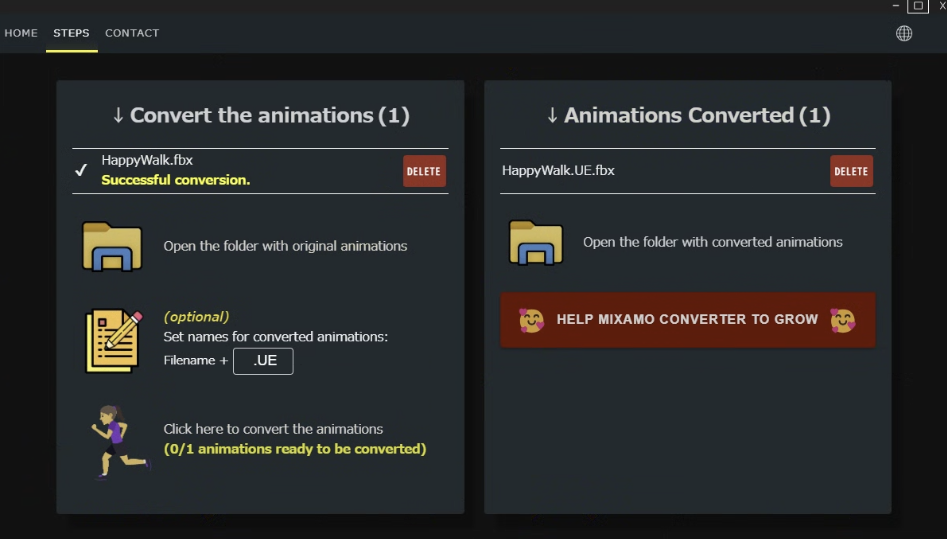This screenshot has width=947, height=539.
Task: Select the STEPS tab
Action: pos(71,33)
